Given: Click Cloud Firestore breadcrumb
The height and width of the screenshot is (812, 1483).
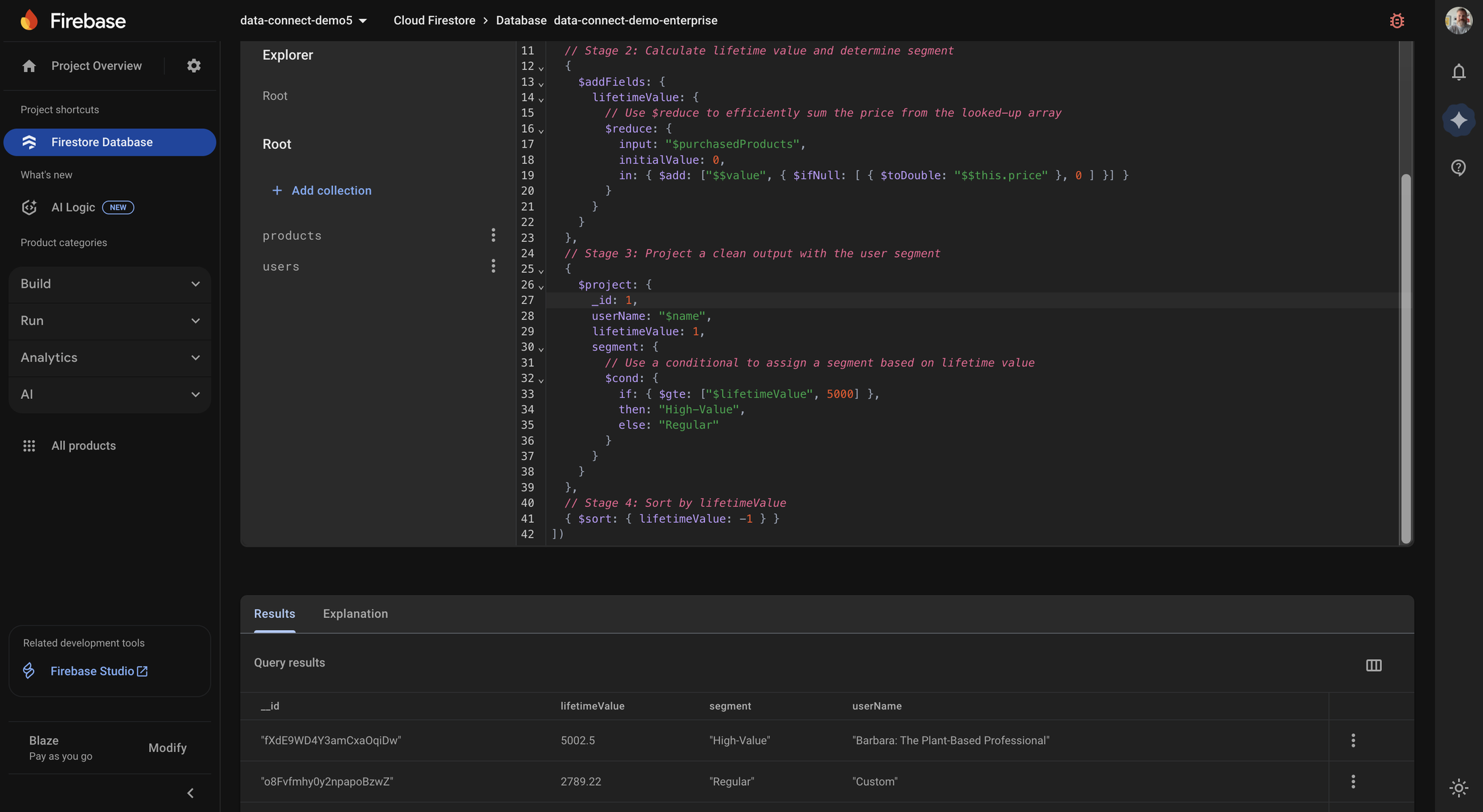Looking at the screenshot, I should [x=434, y=20].
